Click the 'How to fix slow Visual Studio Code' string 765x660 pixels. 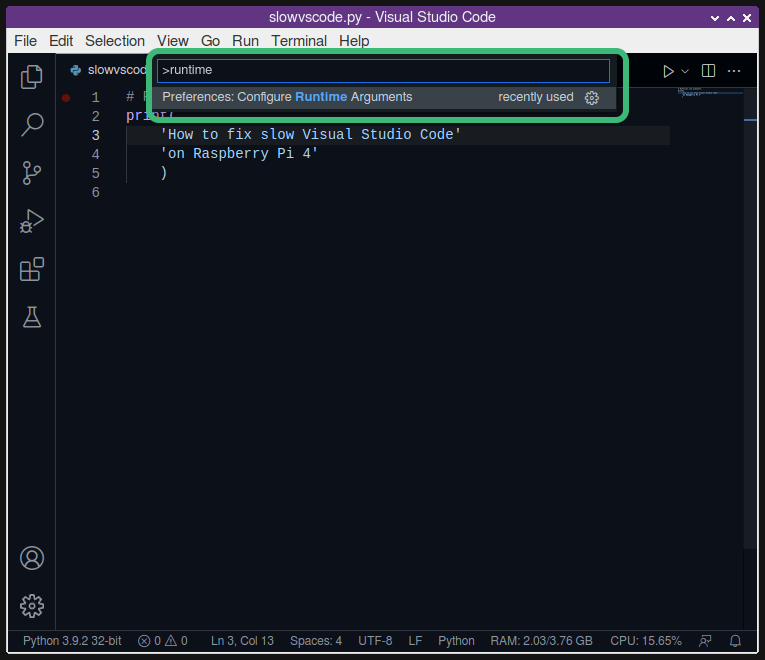[x=310, y=135]
